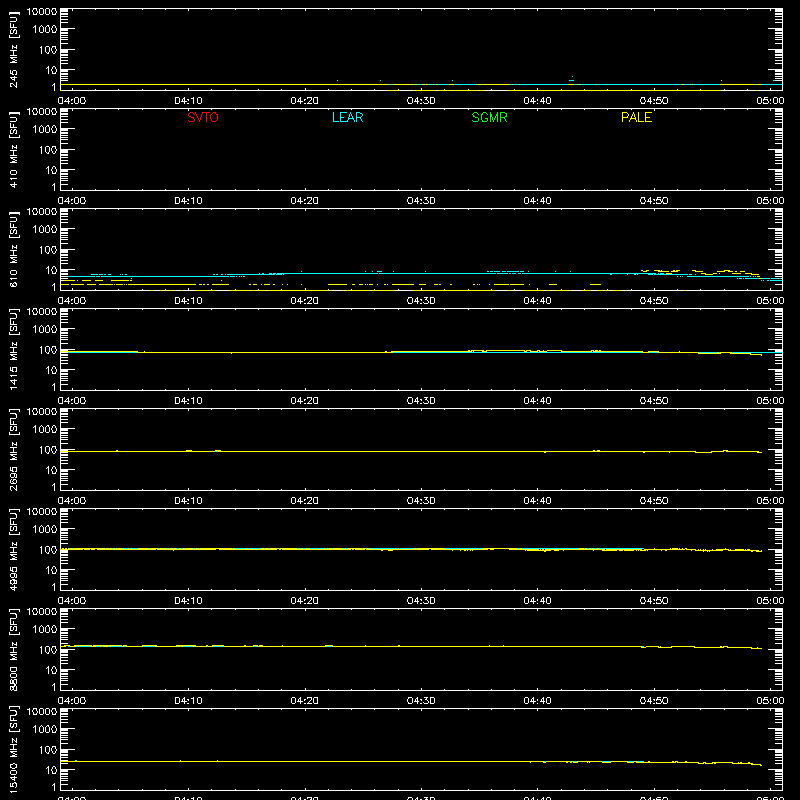Viewport: 800px width, 800px height.
Task: Click the green SGMR legend label
Action: click(489, 117)
